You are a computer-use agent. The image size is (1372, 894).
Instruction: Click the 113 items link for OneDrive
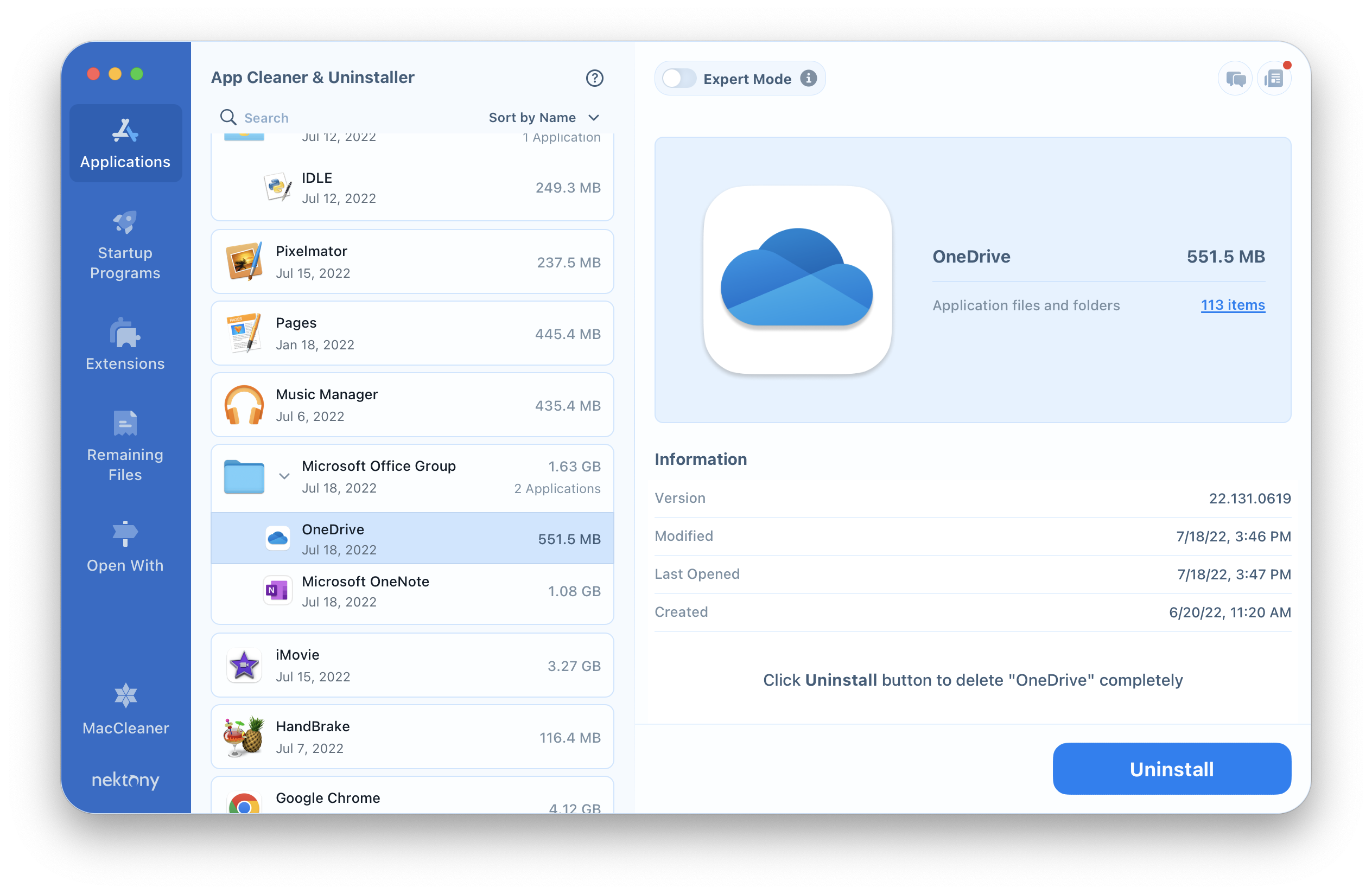click(x=1231, y=305)
